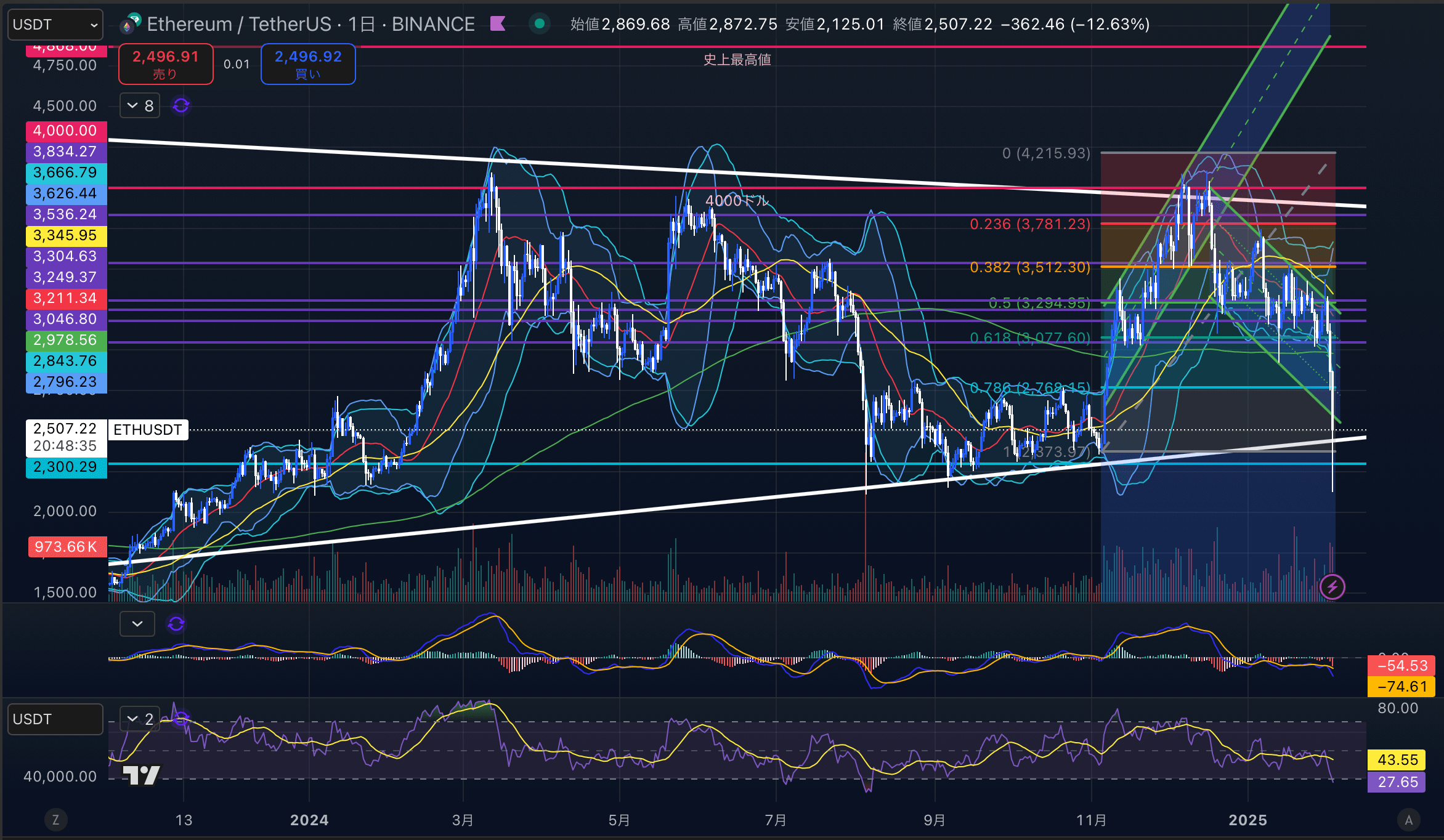Click the 史上最高値 line annotation
Viewport: 1444px width, 840px height.
(x=737, y=60)
